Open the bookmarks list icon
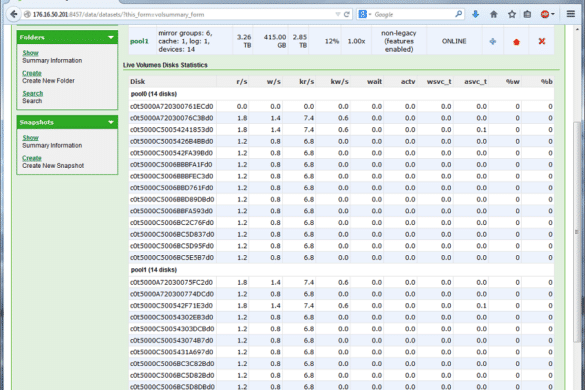585x390 pixels. (x=527, y=14)
